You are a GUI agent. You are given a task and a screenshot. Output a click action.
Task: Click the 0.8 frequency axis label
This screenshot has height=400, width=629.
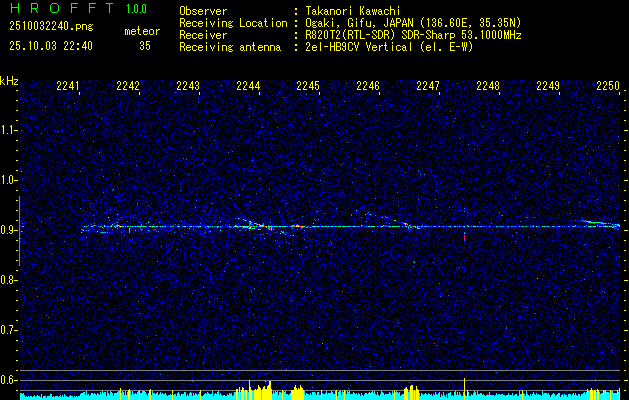point(7,280)
